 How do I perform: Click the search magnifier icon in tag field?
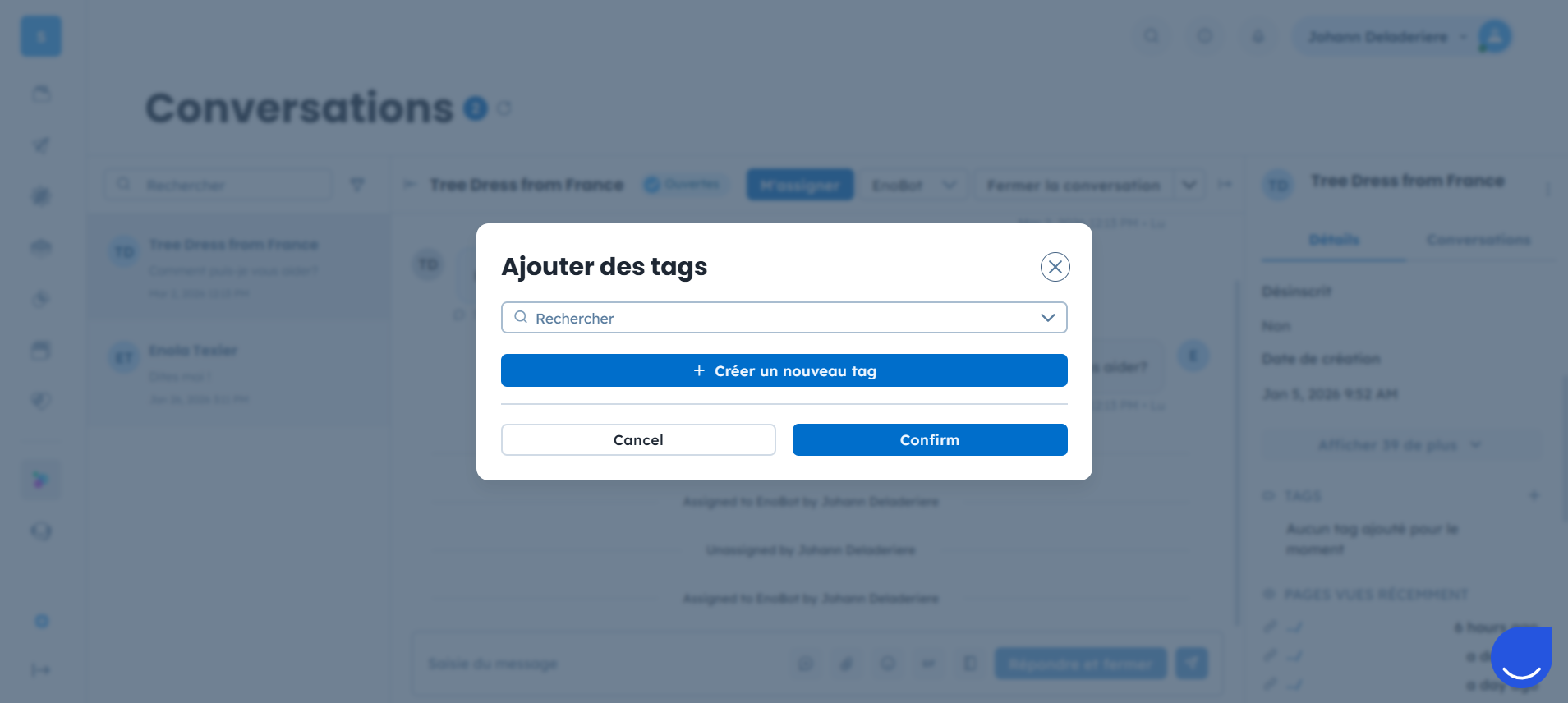pyautogui.click(x=521, y=317)
